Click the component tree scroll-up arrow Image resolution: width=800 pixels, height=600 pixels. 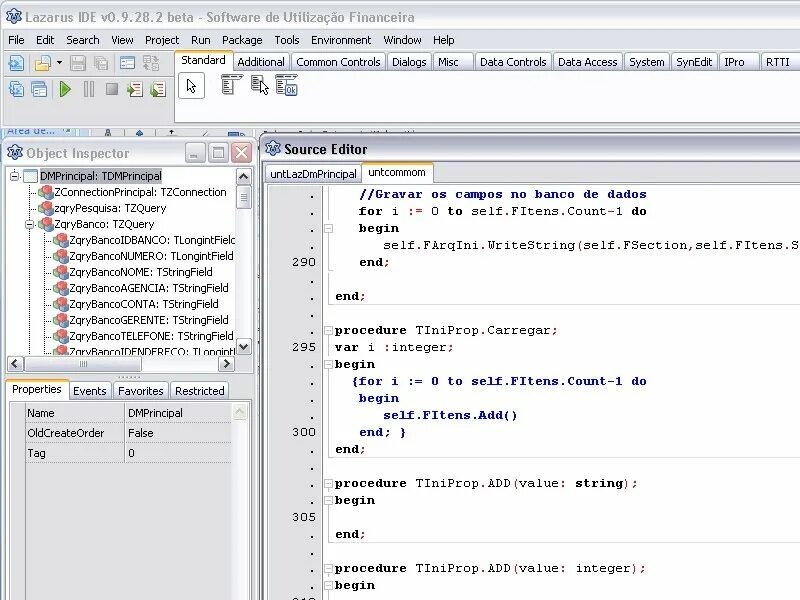[244, 177]
